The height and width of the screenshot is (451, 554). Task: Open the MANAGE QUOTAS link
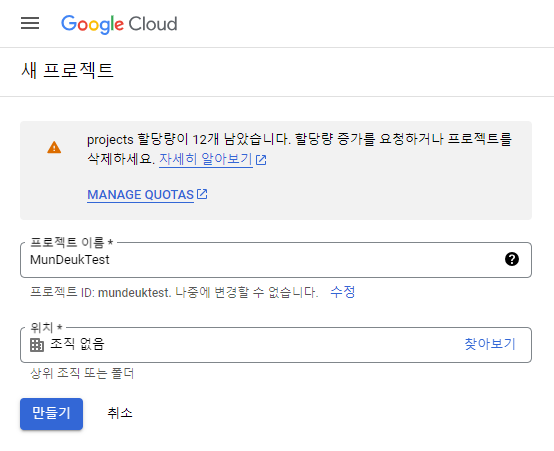[x=141, y=195]
